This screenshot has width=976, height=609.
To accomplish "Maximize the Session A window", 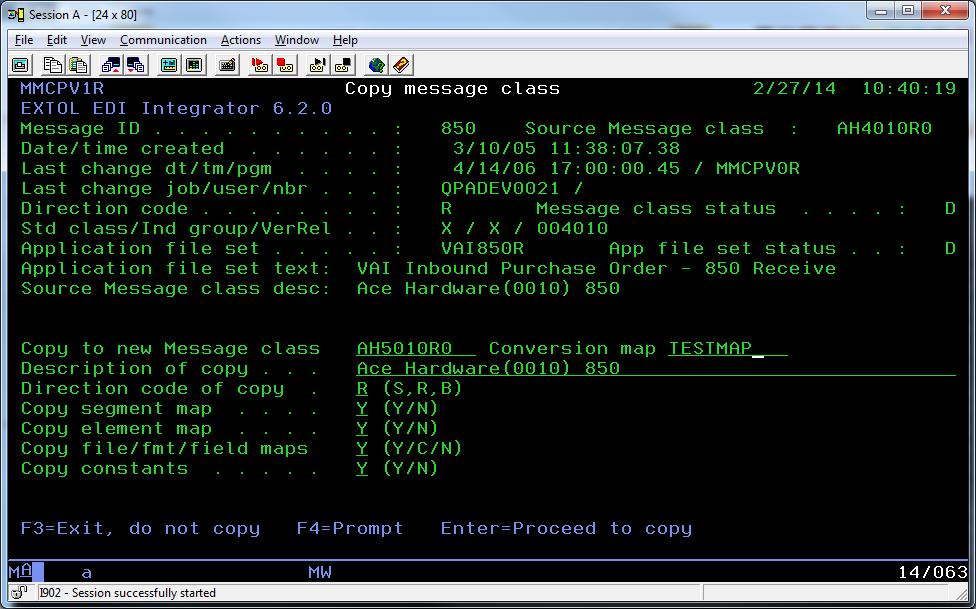I will click(x=908, y=11).
